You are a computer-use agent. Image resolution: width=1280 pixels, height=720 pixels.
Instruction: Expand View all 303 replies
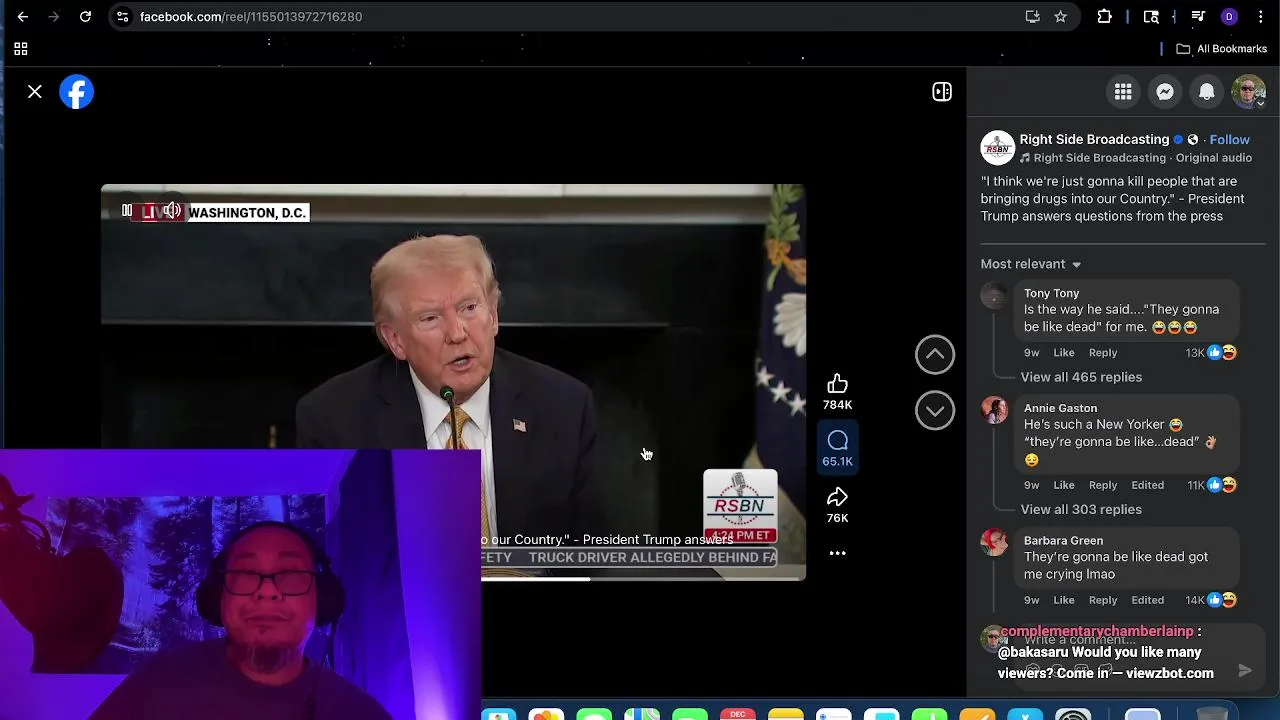tap(1081, 509)
